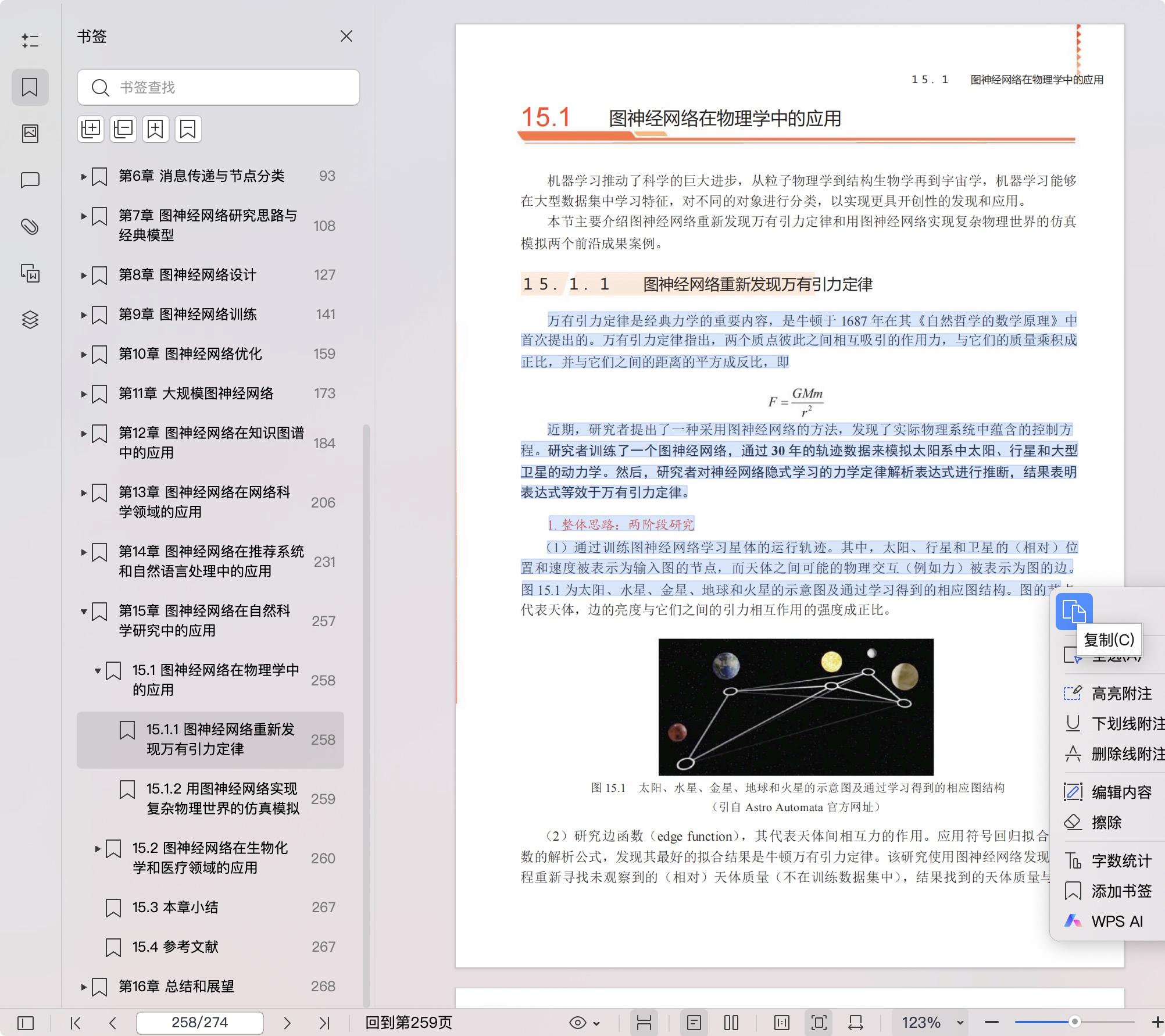Click the 回到第259页 link
The width and height of the screenshot is (1165, 1036).
click(408, 1022)
